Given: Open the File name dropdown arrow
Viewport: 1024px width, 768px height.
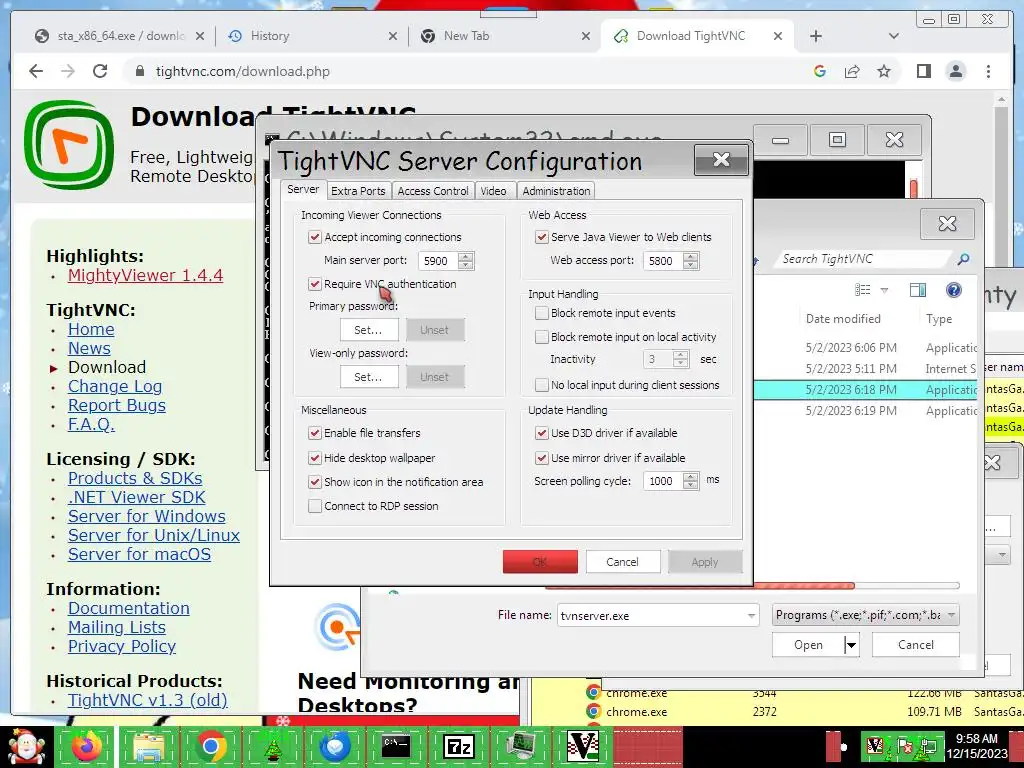Looking at the screenshot, I should click(x=751, y=615).
